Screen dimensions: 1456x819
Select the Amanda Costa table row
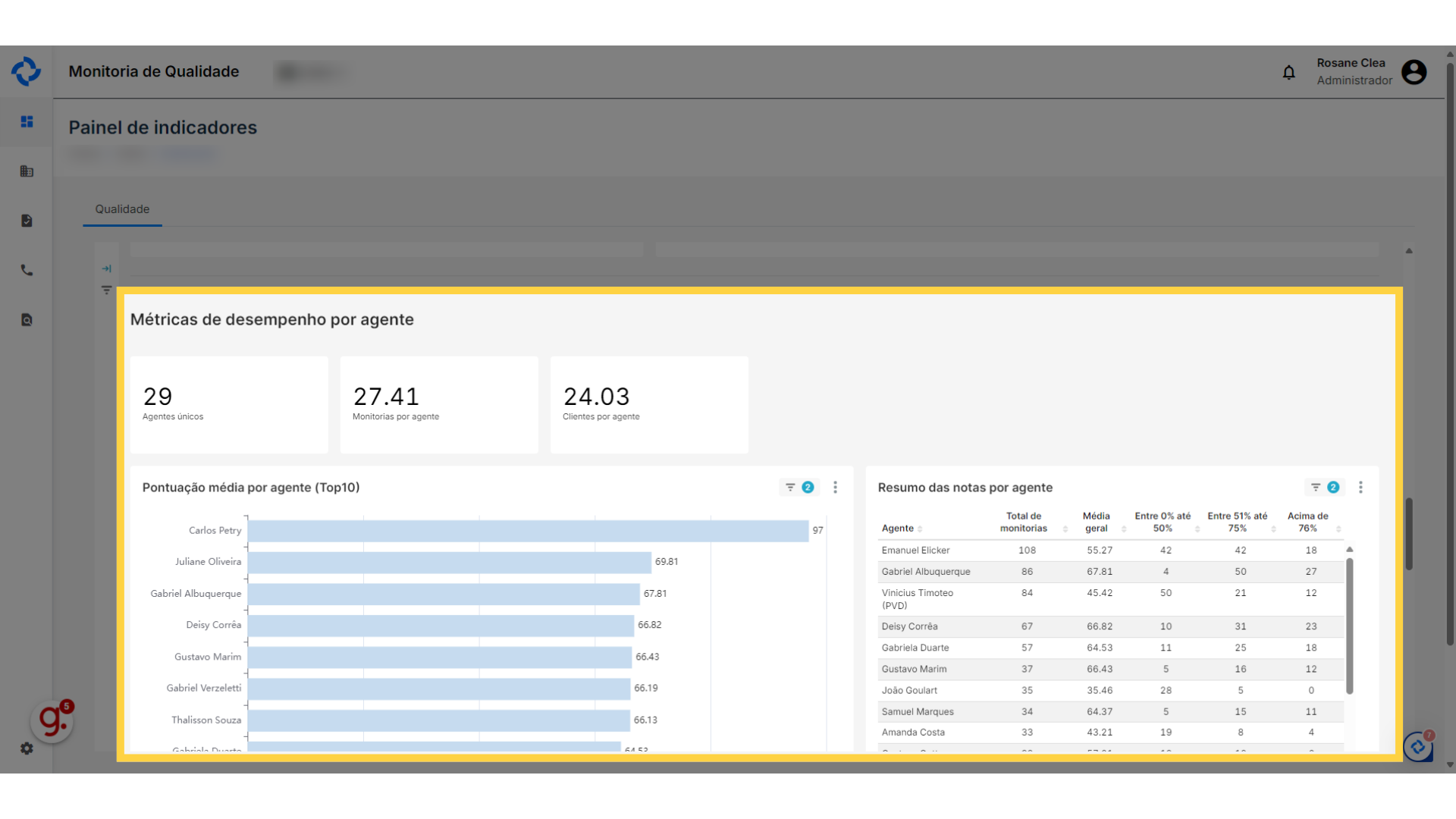(x=1111, y=733)
